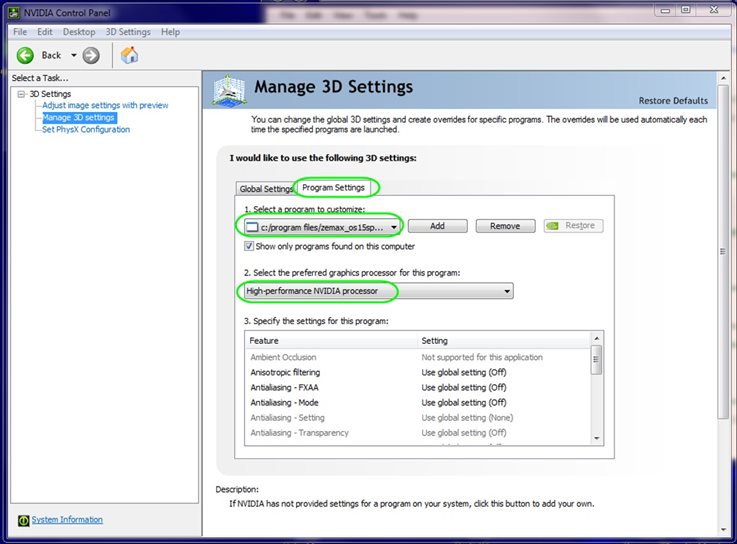Click Restore Defaults link
Viewport: 737px width, 544px height.
click(673, 101)
